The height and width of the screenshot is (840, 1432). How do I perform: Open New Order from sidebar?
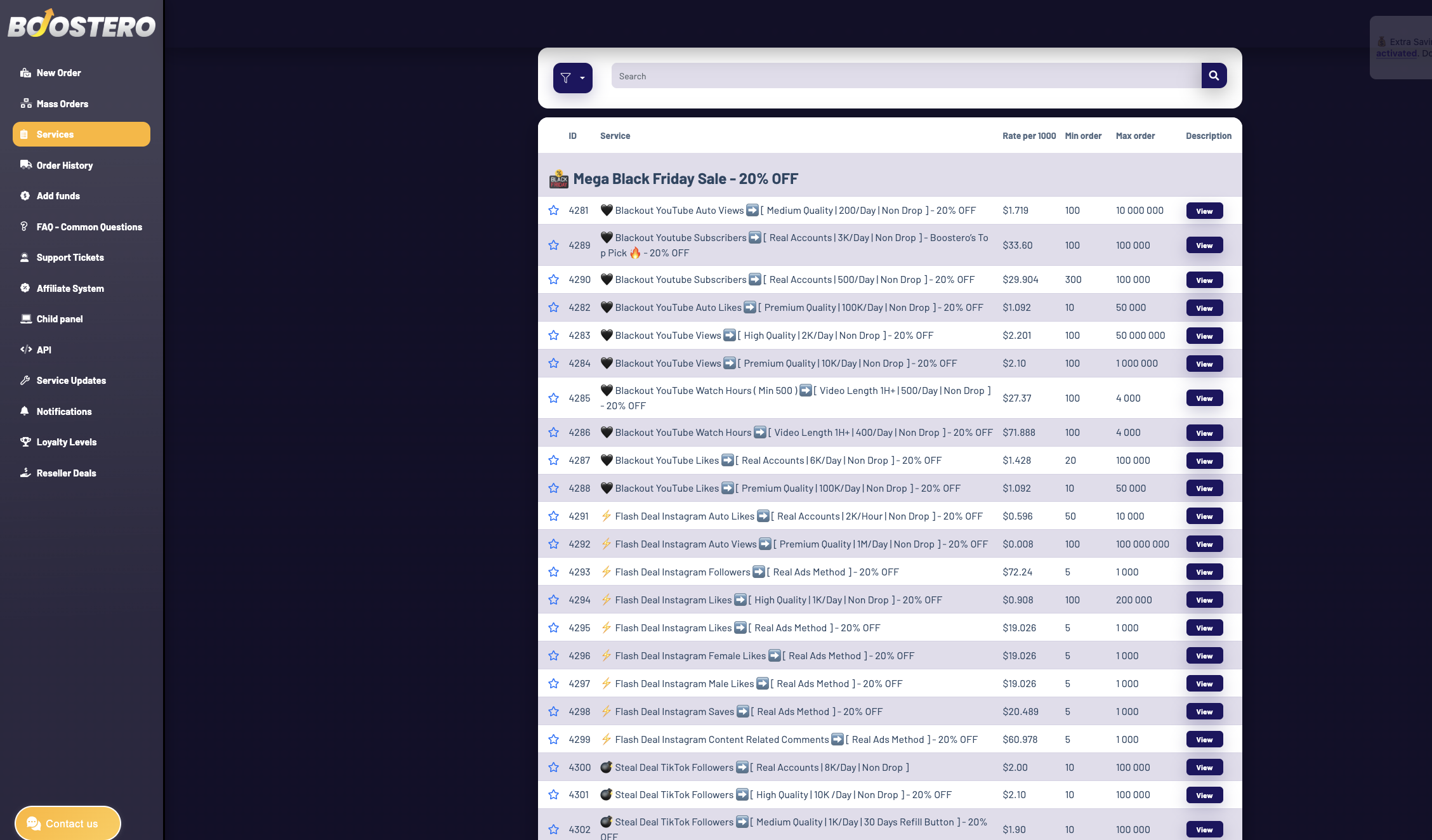[x=58, y=73]
